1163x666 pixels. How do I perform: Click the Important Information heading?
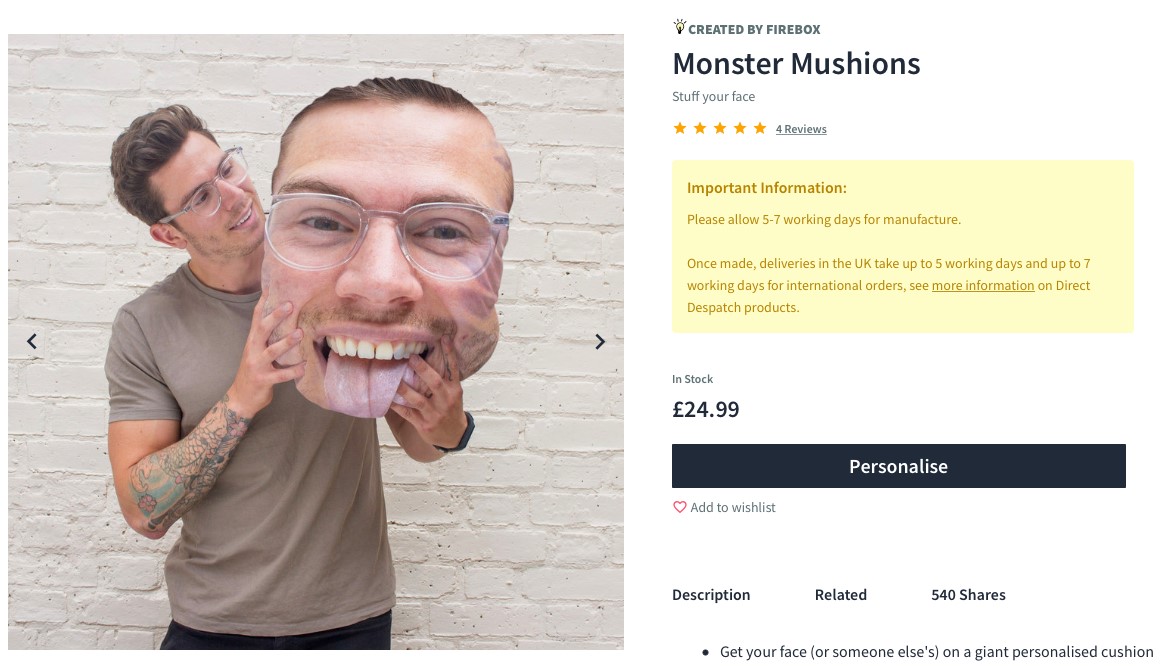(x=767, y=188)
